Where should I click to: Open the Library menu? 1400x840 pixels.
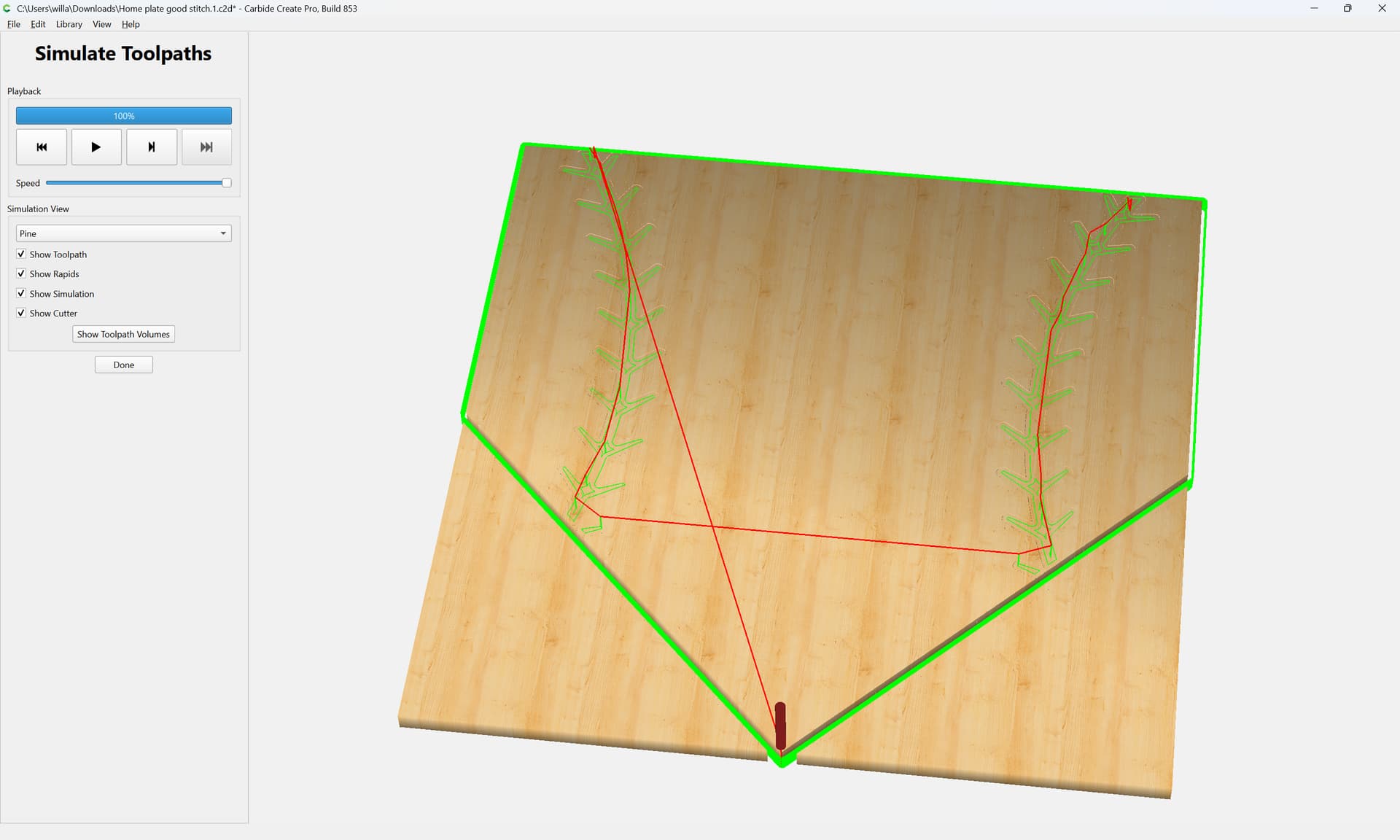69,24
